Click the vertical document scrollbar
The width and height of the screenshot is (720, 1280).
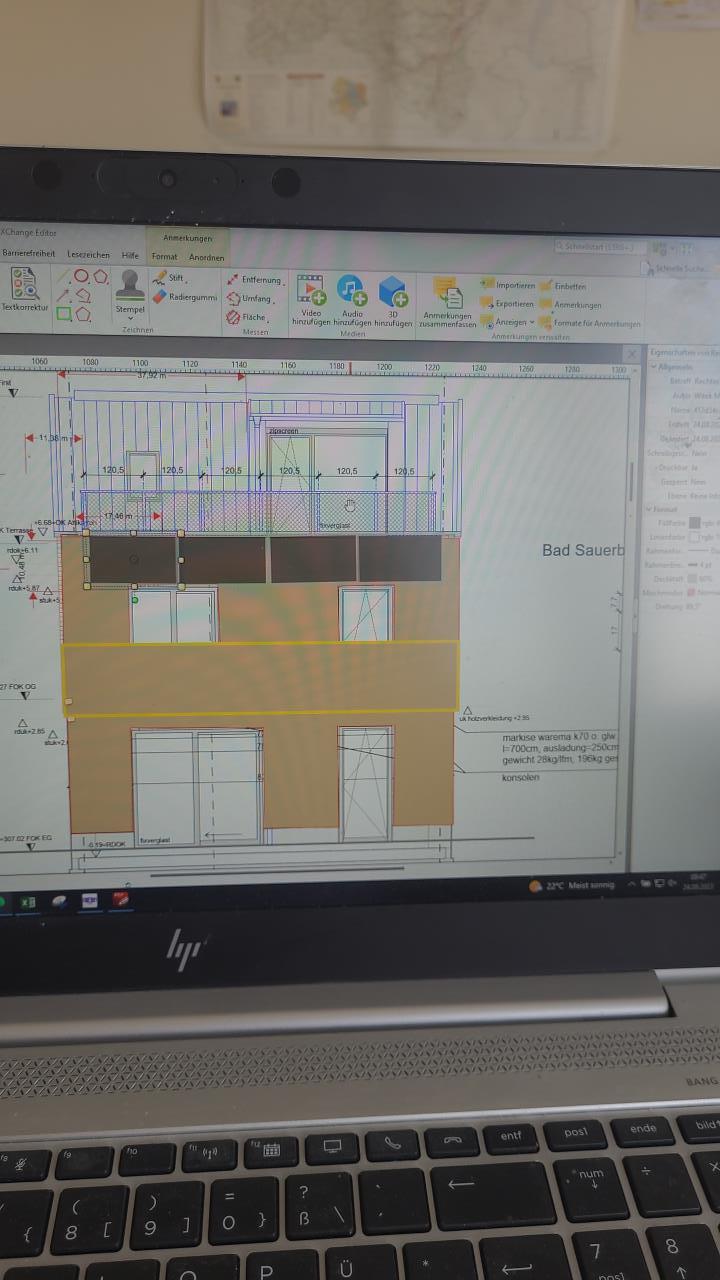click(630, 480)
